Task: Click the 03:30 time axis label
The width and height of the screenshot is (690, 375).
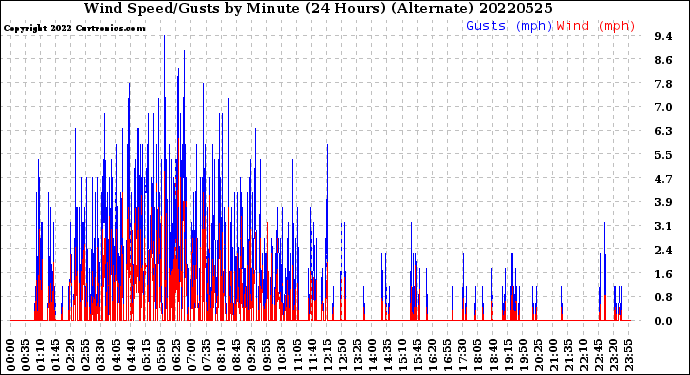Action: click(101, 355)
